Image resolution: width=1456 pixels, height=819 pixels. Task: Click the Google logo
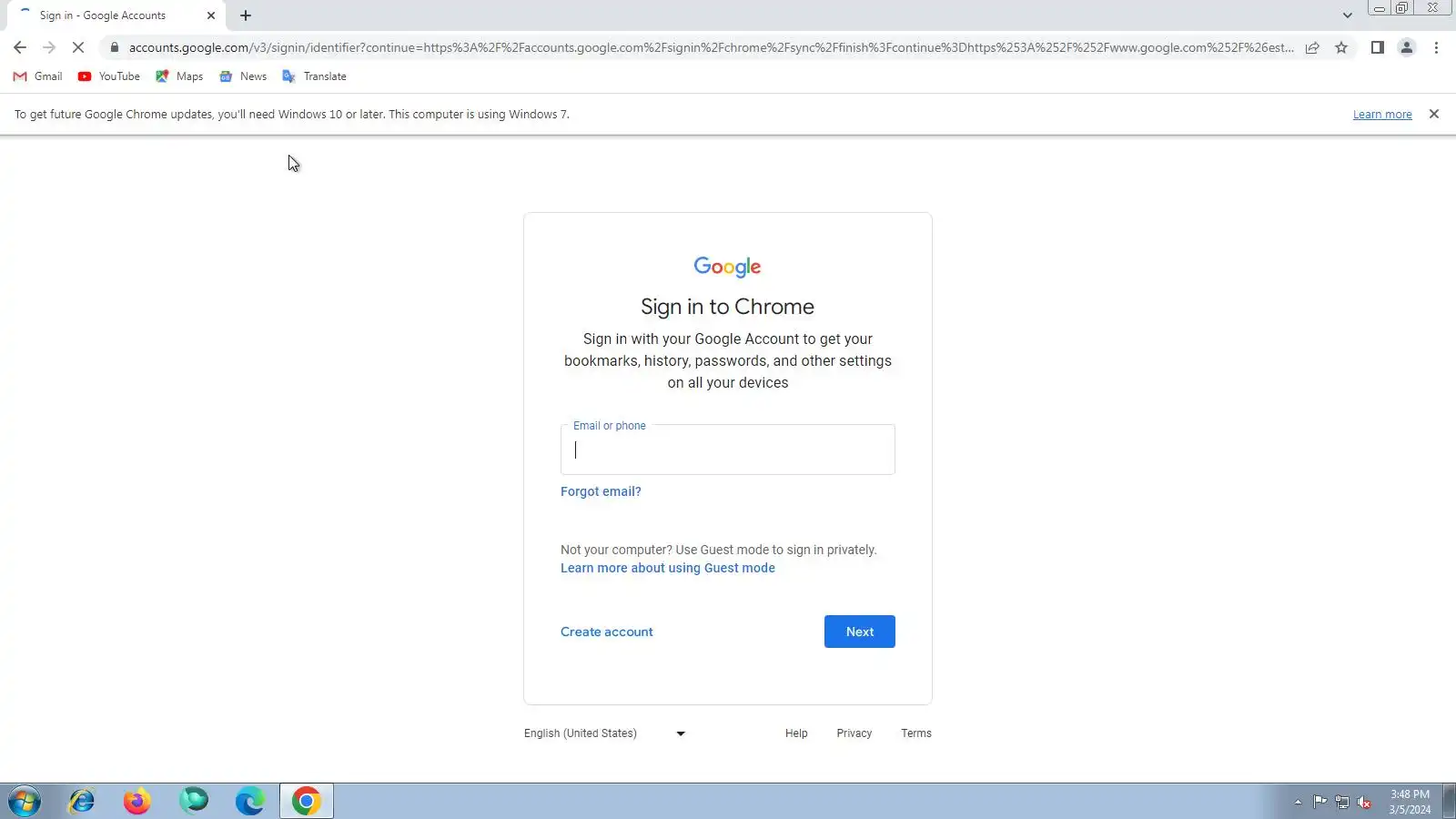point(728,267)
